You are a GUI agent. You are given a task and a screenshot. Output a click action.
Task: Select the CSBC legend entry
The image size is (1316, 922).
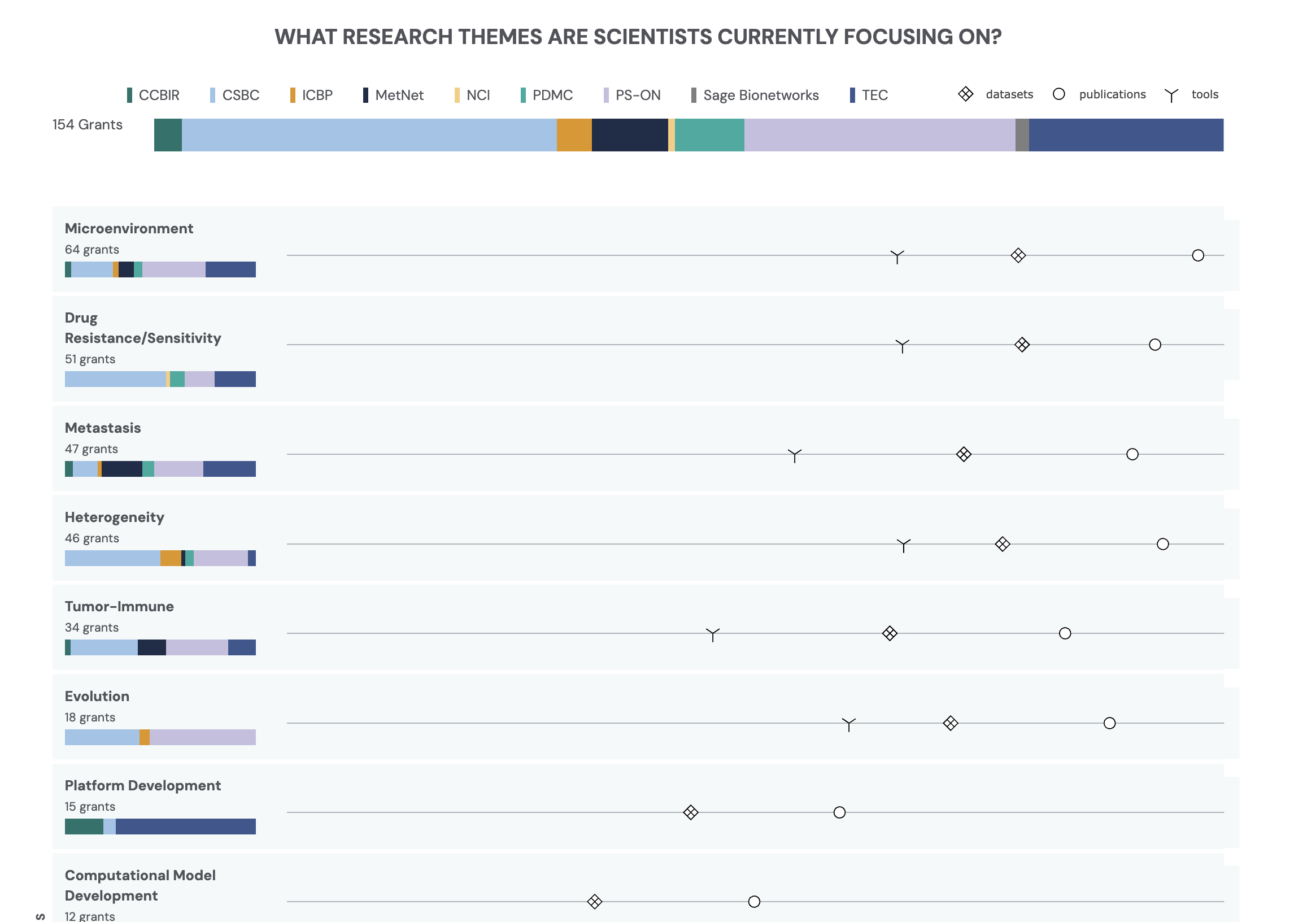[x=235, y=95]
